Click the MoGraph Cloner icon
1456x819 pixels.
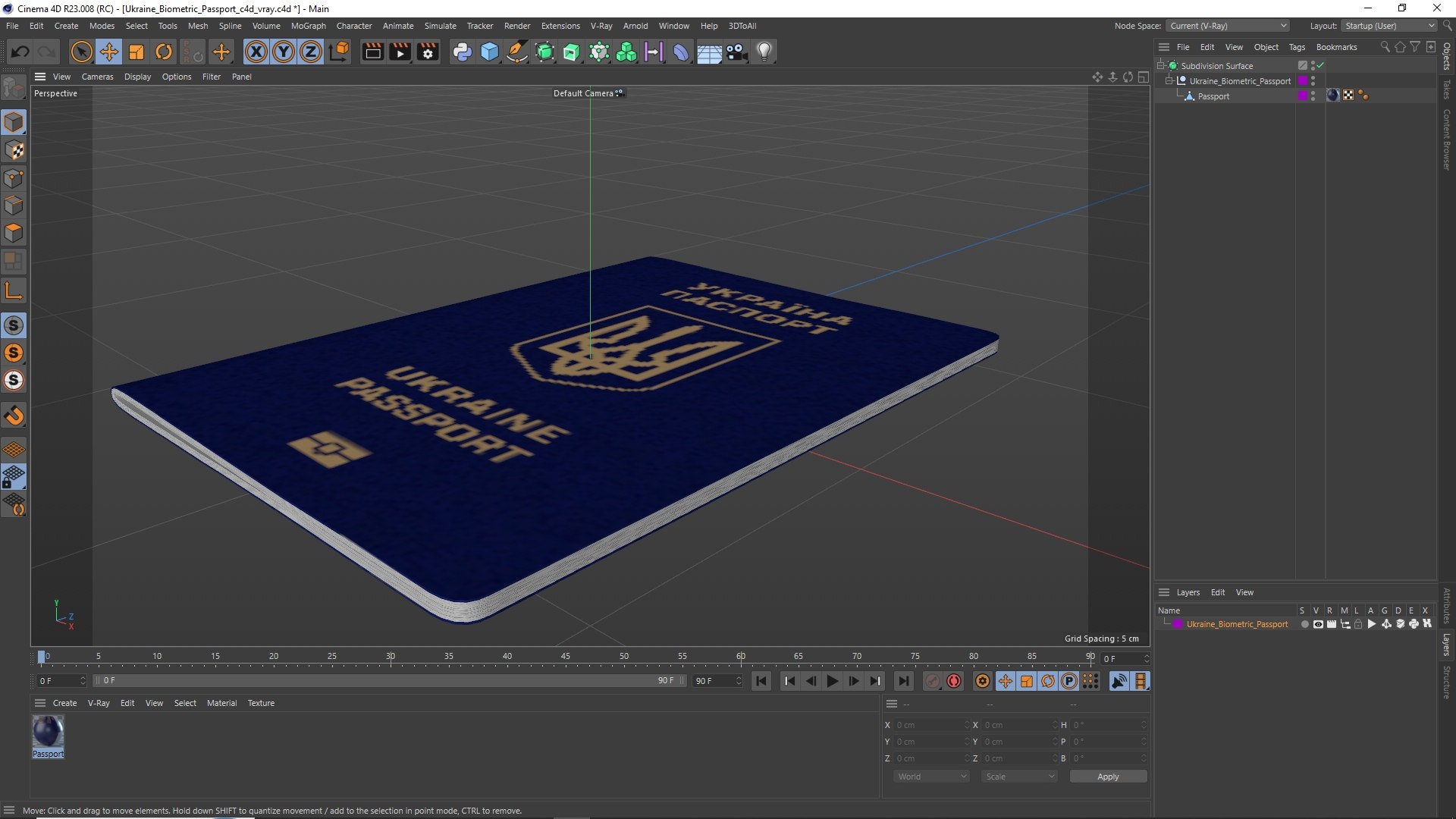tap(626, 52)
